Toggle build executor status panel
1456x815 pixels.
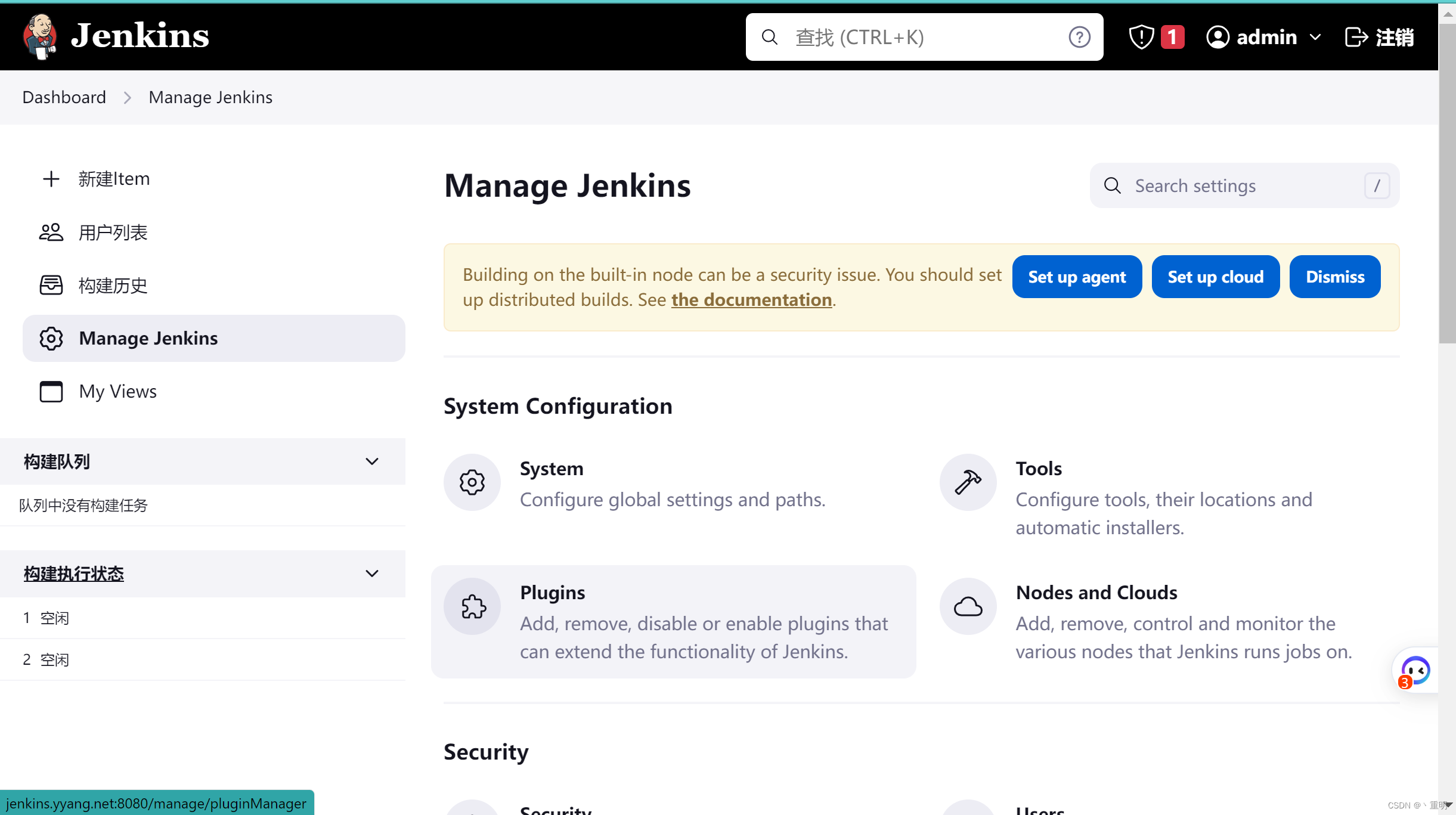click(372, 573)
